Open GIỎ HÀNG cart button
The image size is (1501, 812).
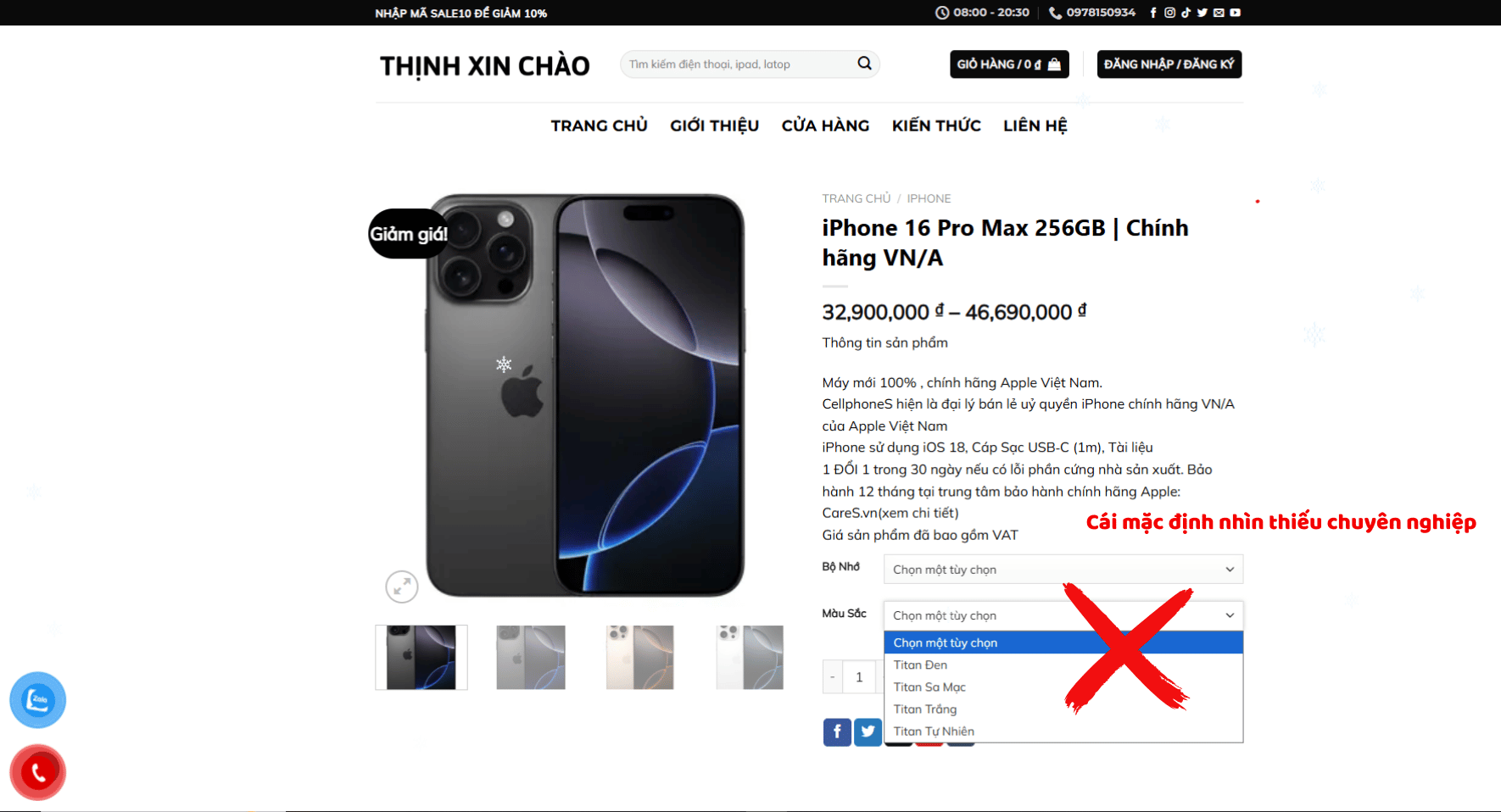(1009, 64)
